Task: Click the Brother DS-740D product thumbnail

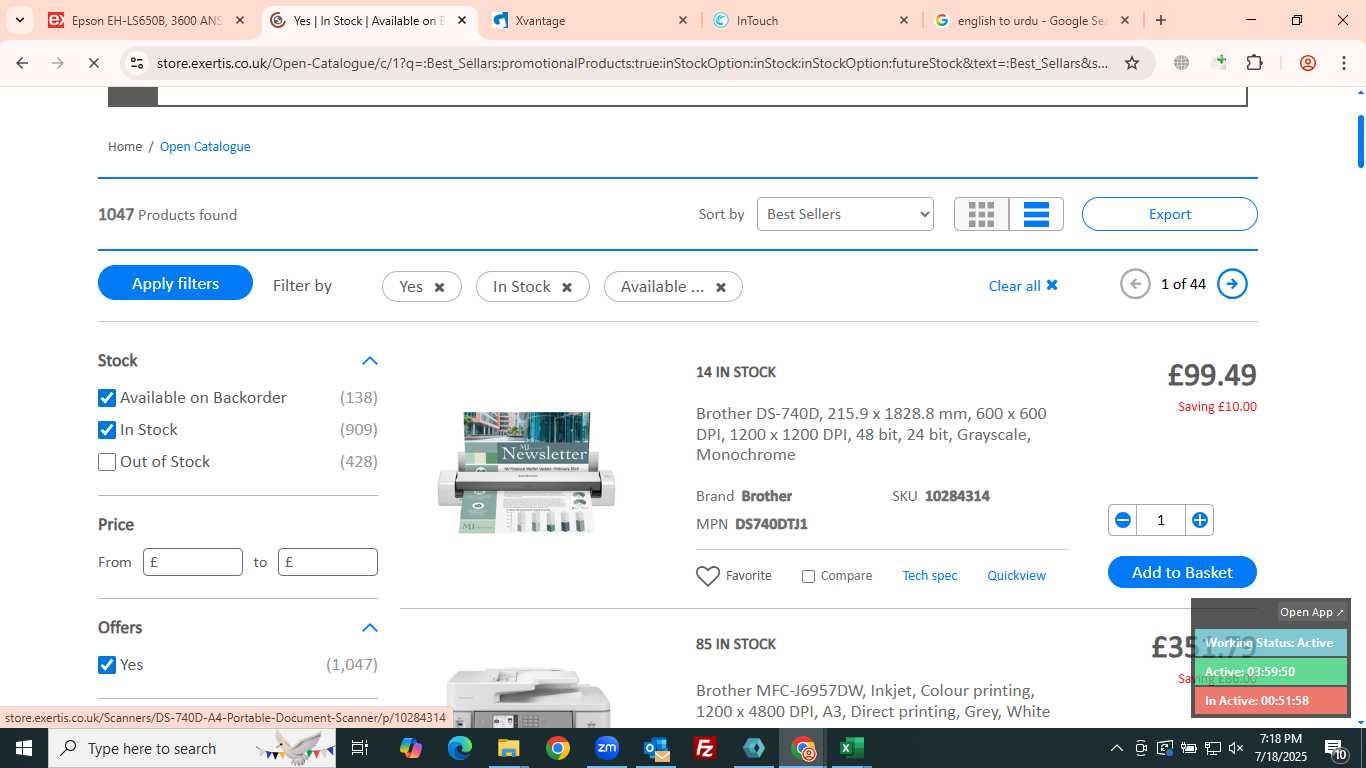Action: [526, 472]
